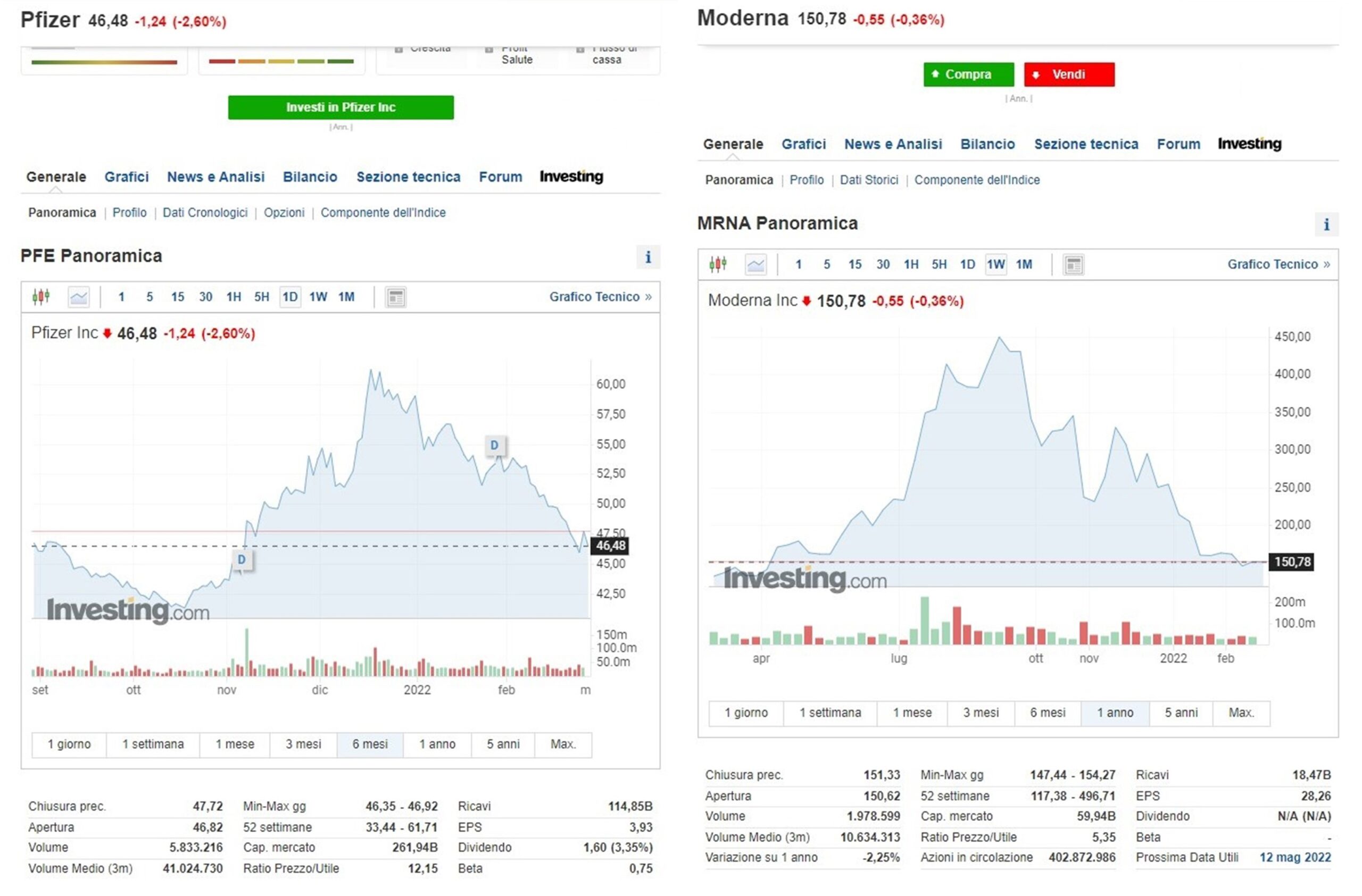
Task: Open news table icon in Moderna toolbar
Action: (1073, 265)
